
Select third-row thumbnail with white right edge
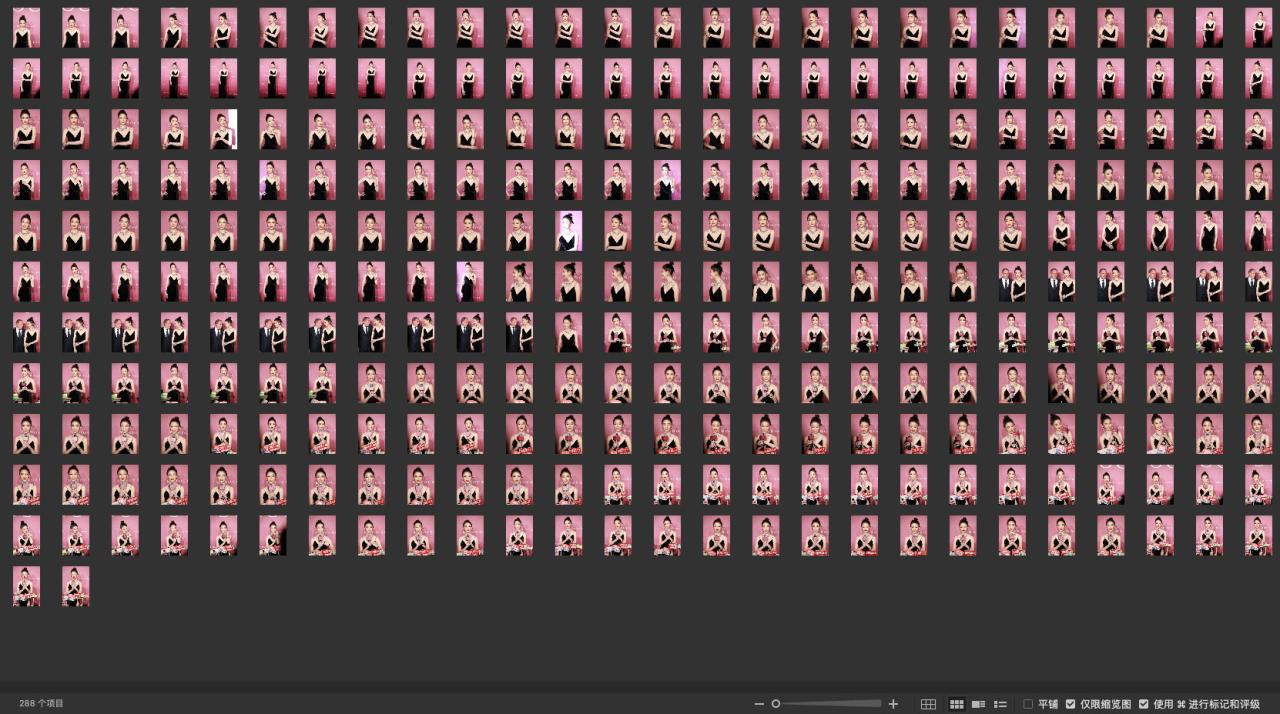(x=224, y=130)
